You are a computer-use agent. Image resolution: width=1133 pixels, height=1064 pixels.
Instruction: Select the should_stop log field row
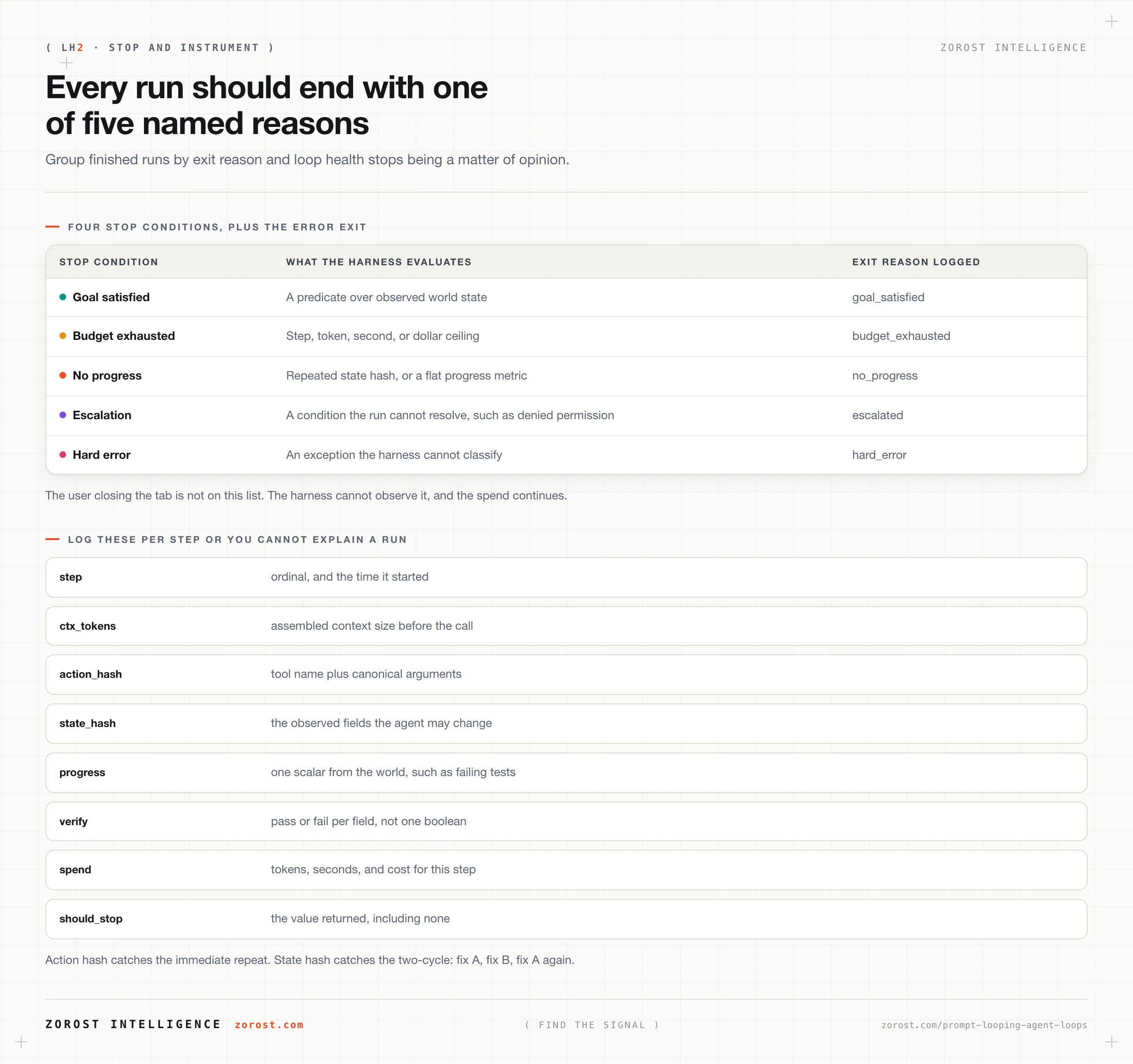pos(566,919)
